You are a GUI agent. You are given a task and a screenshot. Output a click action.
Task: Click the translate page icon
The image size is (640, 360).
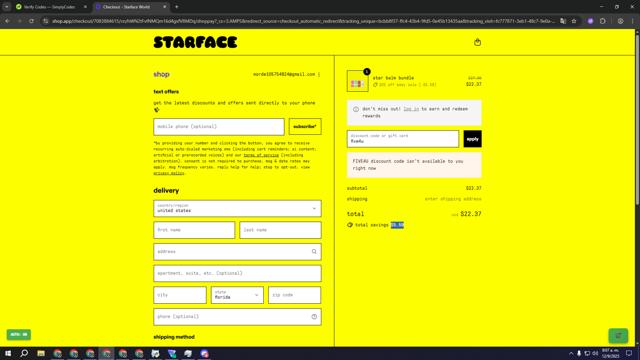point(563,21)
